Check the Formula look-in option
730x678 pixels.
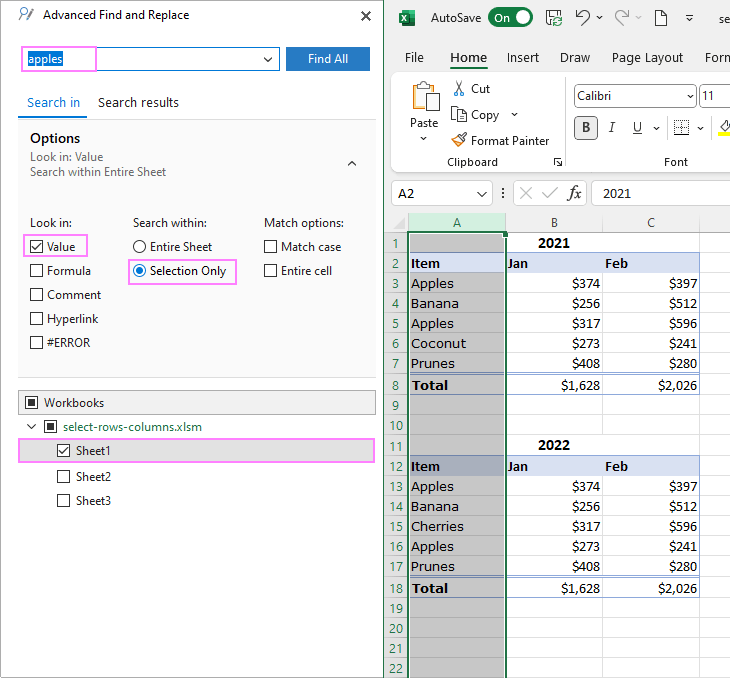pyautogui.click(x=37, y=271)
